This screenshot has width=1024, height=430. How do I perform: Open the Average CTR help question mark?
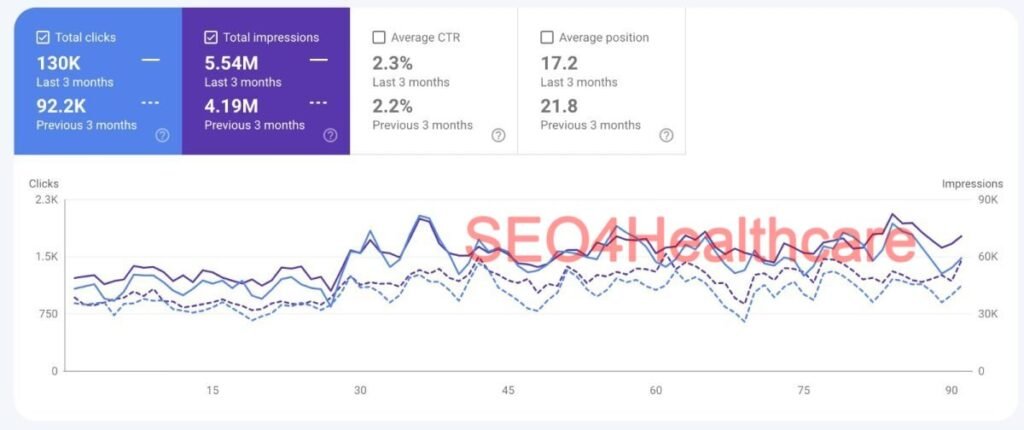(498, 135)
